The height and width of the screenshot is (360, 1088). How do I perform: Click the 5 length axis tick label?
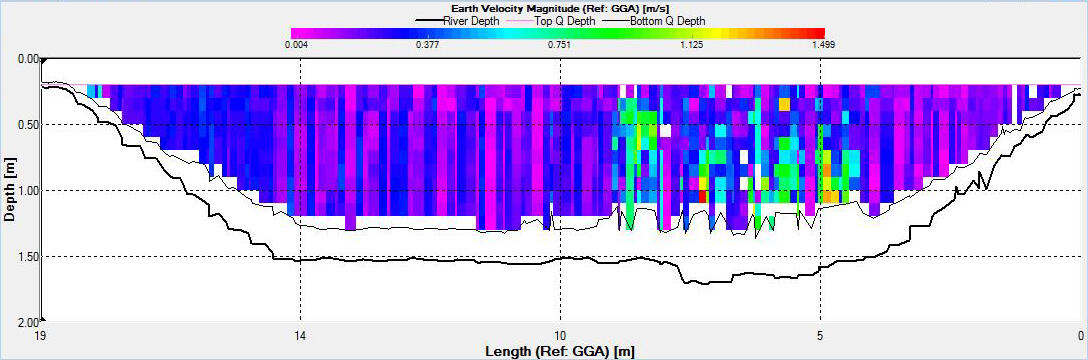point(820,336)
